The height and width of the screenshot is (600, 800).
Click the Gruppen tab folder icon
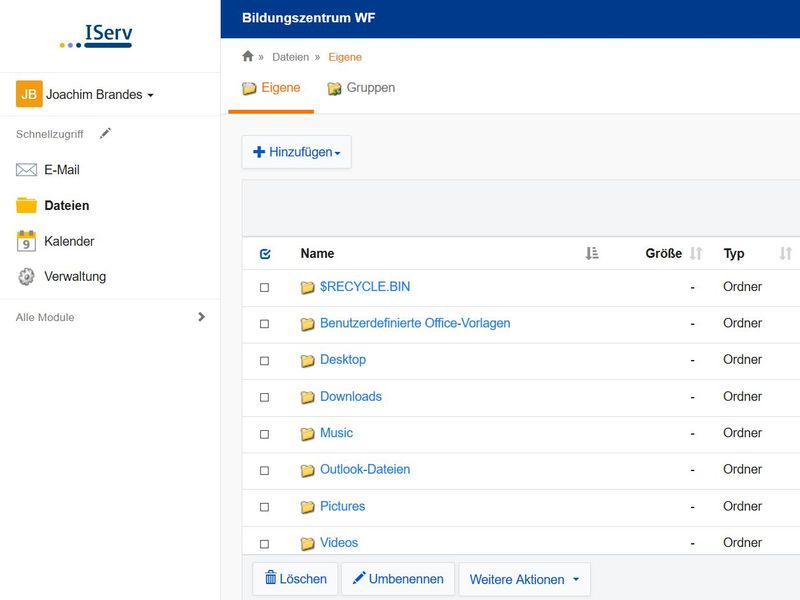pos(334,89)
